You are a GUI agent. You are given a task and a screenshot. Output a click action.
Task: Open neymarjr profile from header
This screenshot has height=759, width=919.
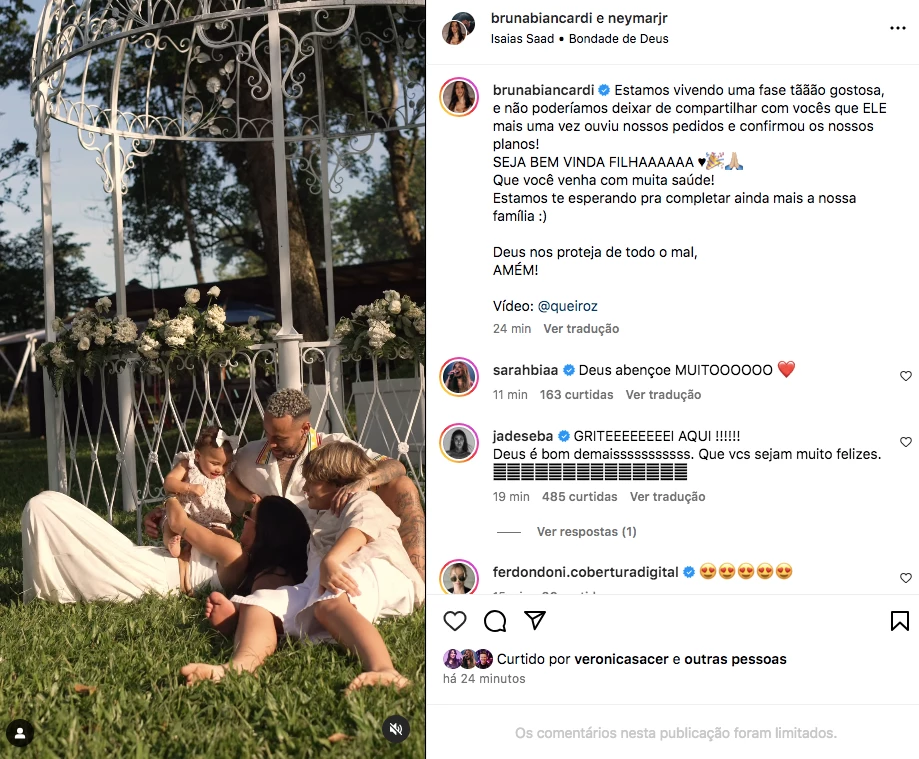pos(638,18)
